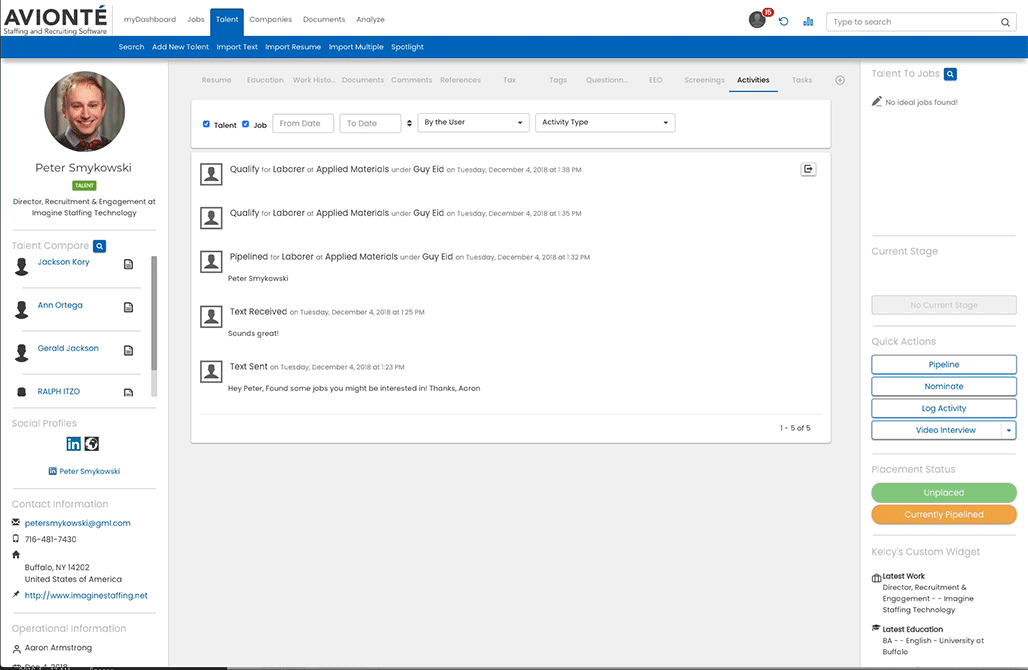1028x670 pixels.
Task: Open the LinkedIn social profile icon
Action: [73, 444]
